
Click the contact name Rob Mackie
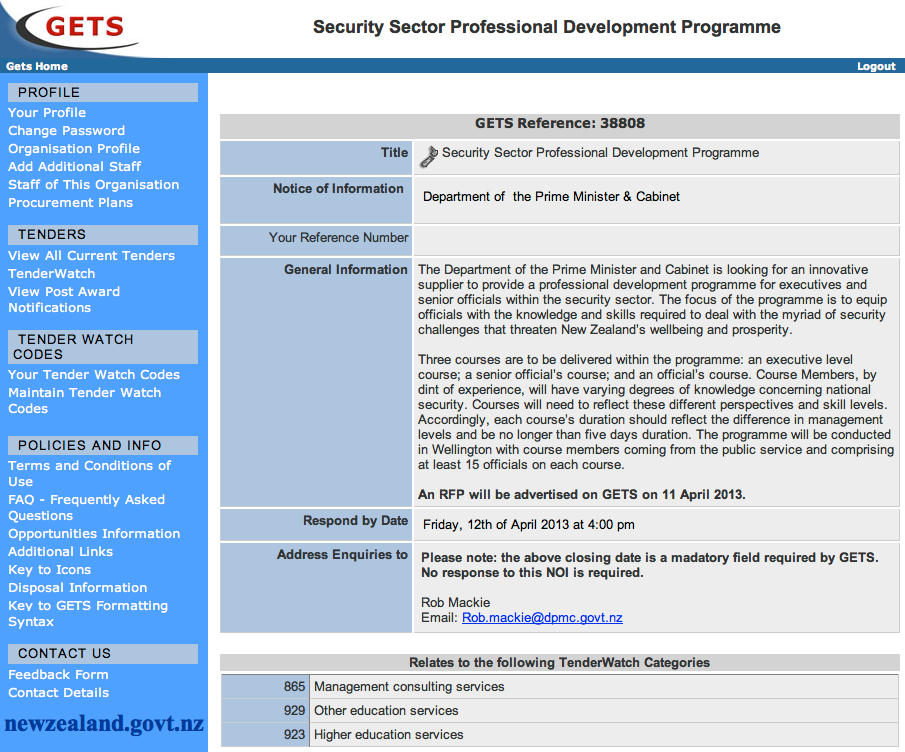click(455, 603)
